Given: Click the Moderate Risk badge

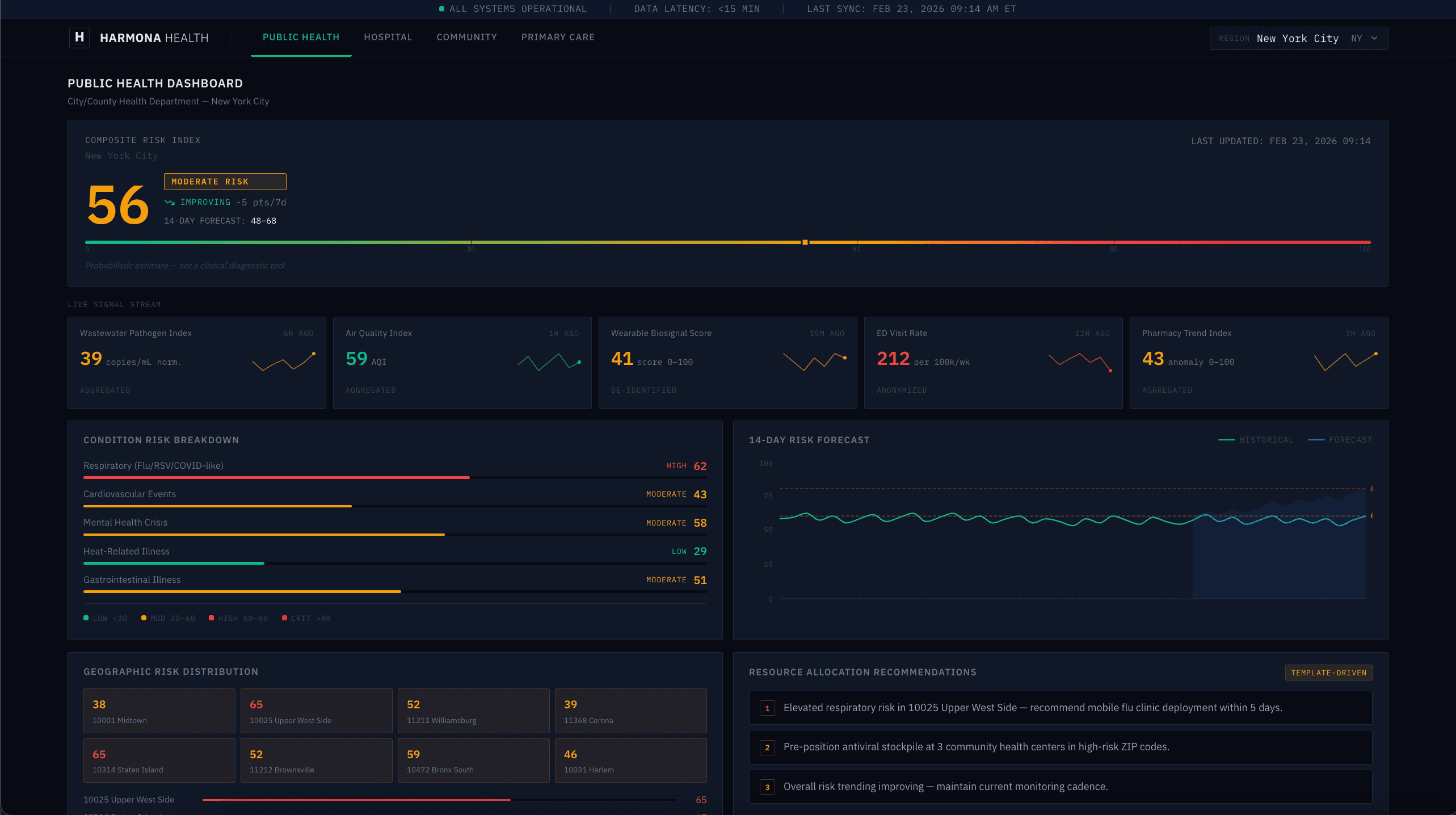Looking at the screenshot, I should (x=225, y=182).
